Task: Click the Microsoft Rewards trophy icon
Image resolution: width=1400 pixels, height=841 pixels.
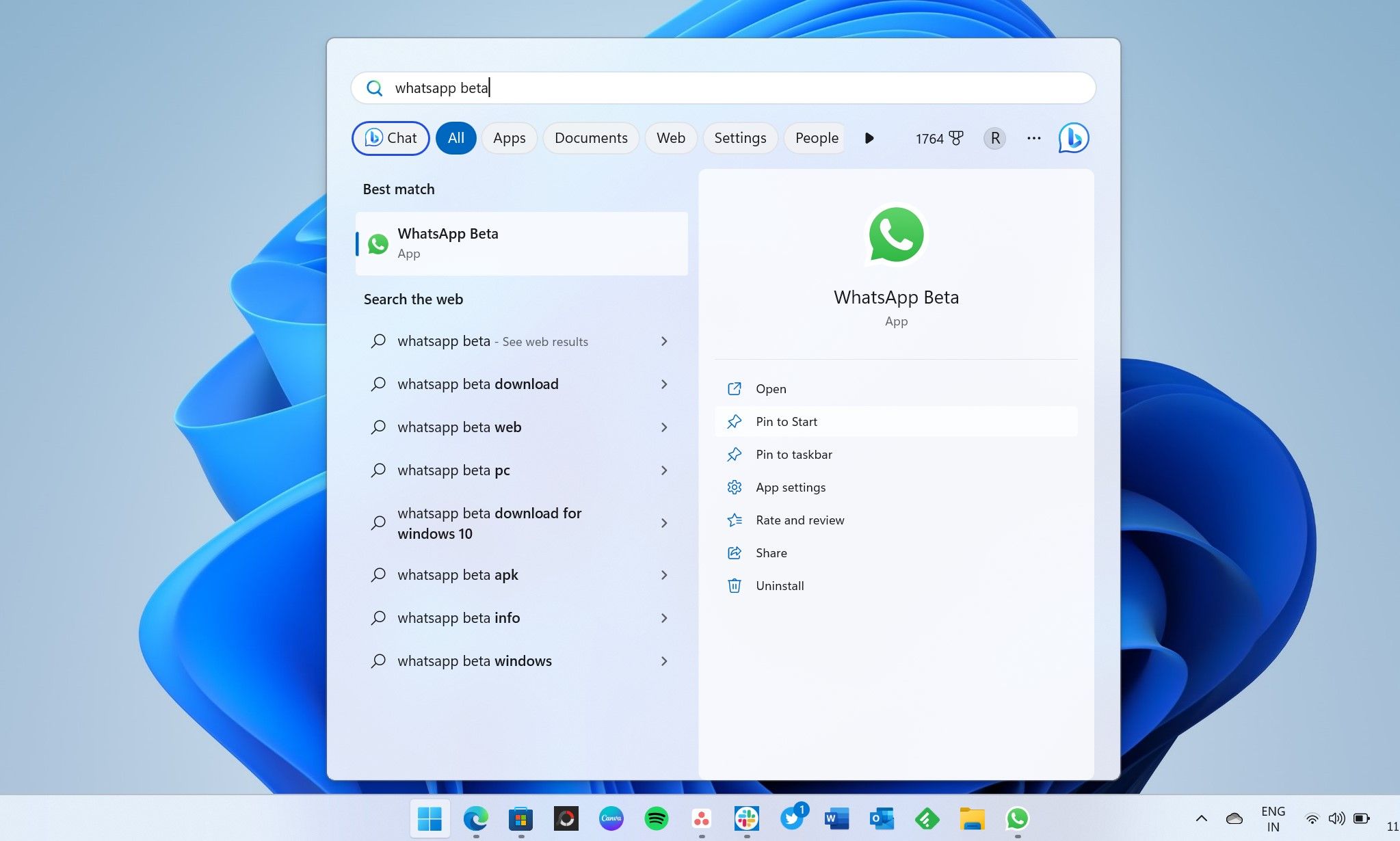Action: pyautogui.click(x=955, y=138)
